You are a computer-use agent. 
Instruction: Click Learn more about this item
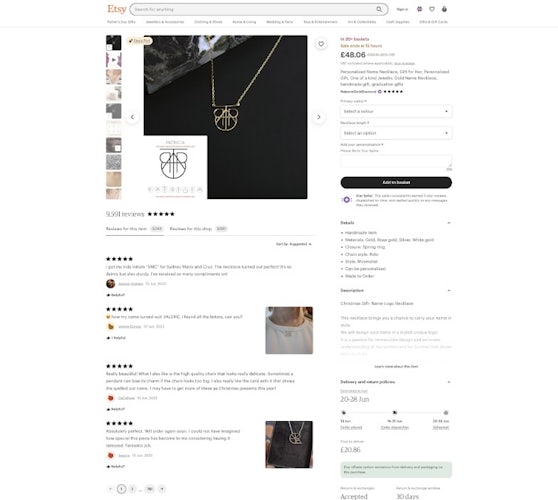point(396,366)
